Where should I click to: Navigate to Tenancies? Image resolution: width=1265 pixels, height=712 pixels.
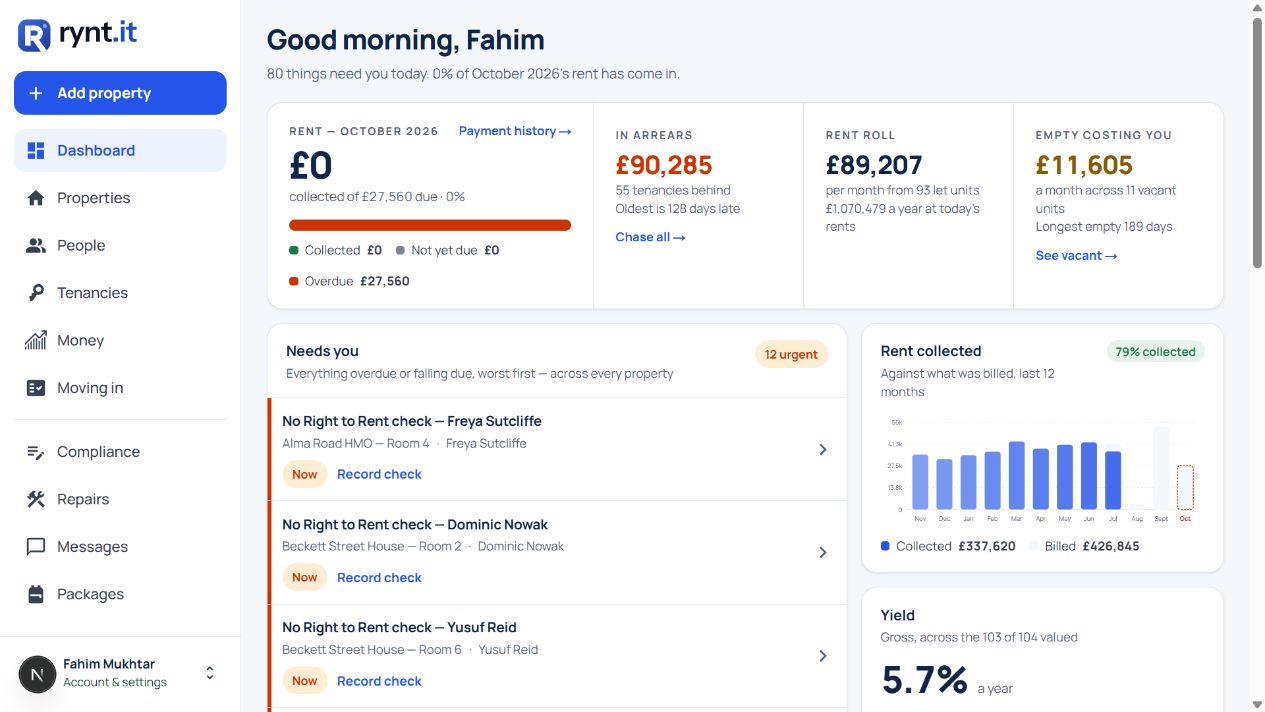coord(120,293)
